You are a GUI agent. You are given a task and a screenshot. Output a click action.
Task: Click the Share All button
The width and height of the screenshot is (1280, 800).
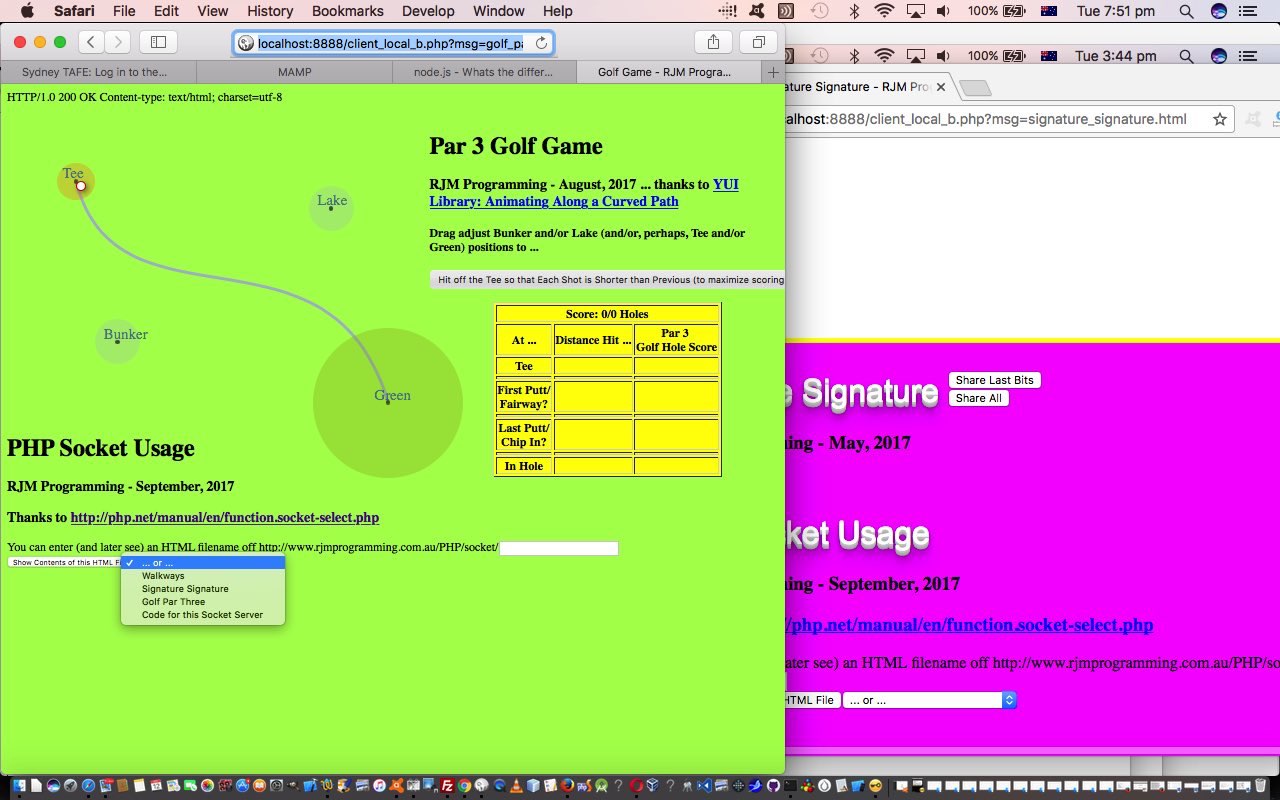click(978, 397)
